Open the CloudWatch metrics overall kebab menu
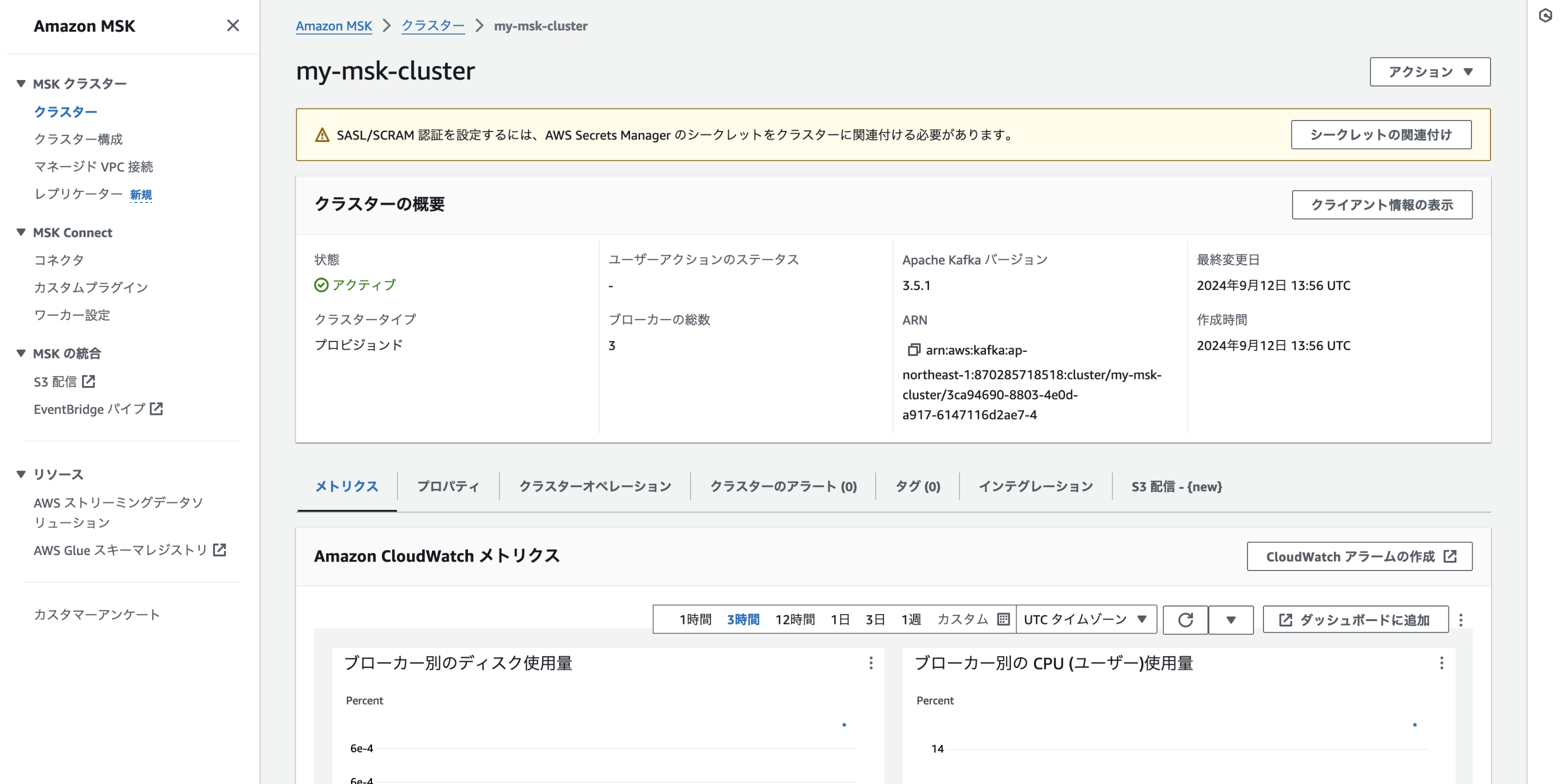Image resolution: width=1563 pixels, height=784 pixels. pyautogui.click(x=1460, y=619)
